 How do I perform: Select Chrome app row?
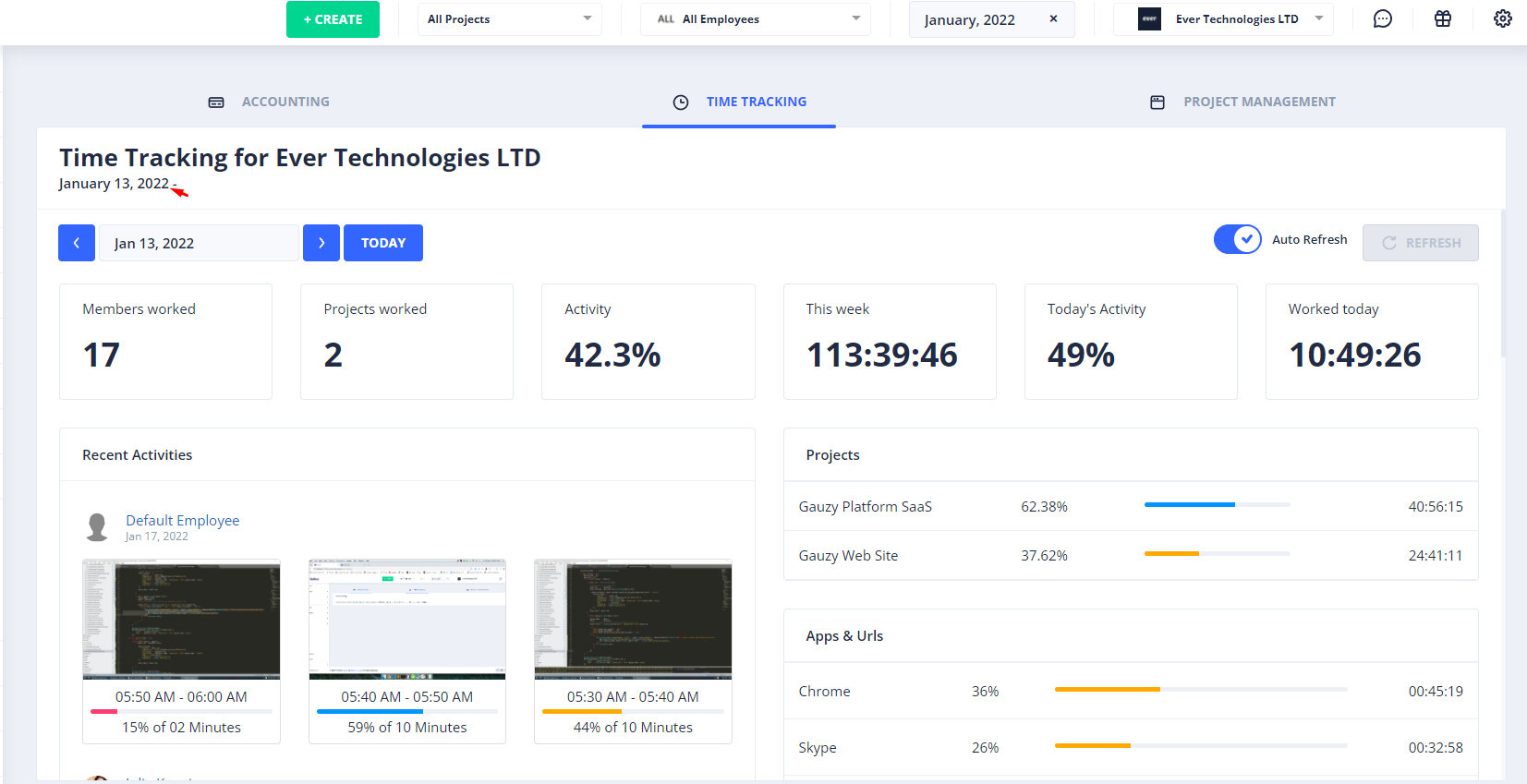click(x=1131, y=691)
